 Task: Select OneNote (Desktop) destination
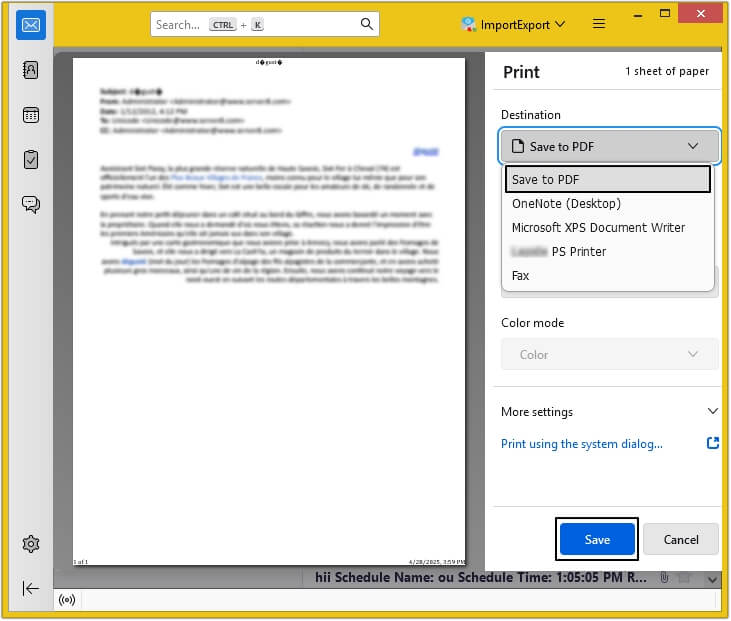[607, 204]
